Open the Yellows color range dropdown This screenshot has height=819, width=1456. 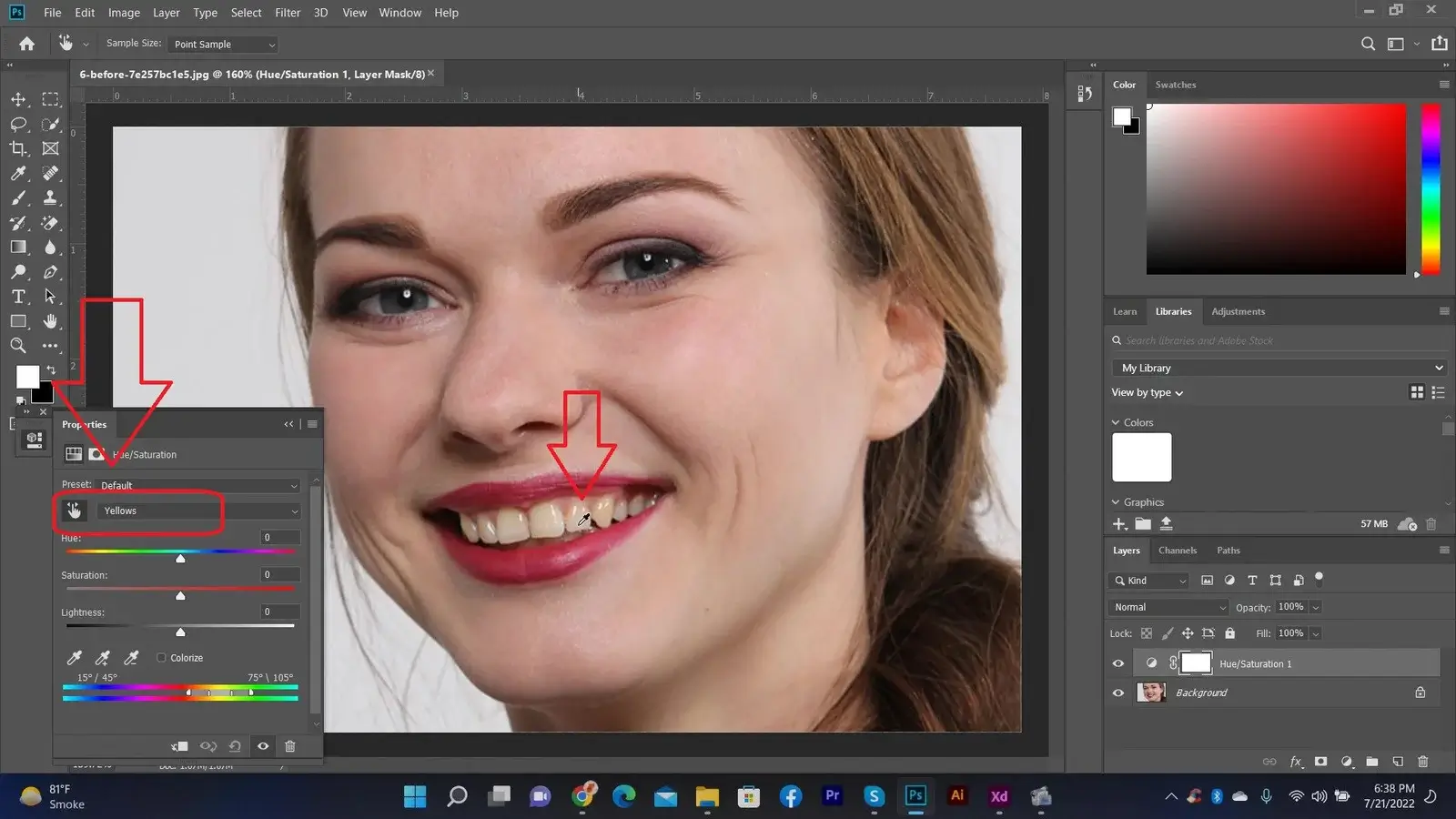click(x=199, y=511)
